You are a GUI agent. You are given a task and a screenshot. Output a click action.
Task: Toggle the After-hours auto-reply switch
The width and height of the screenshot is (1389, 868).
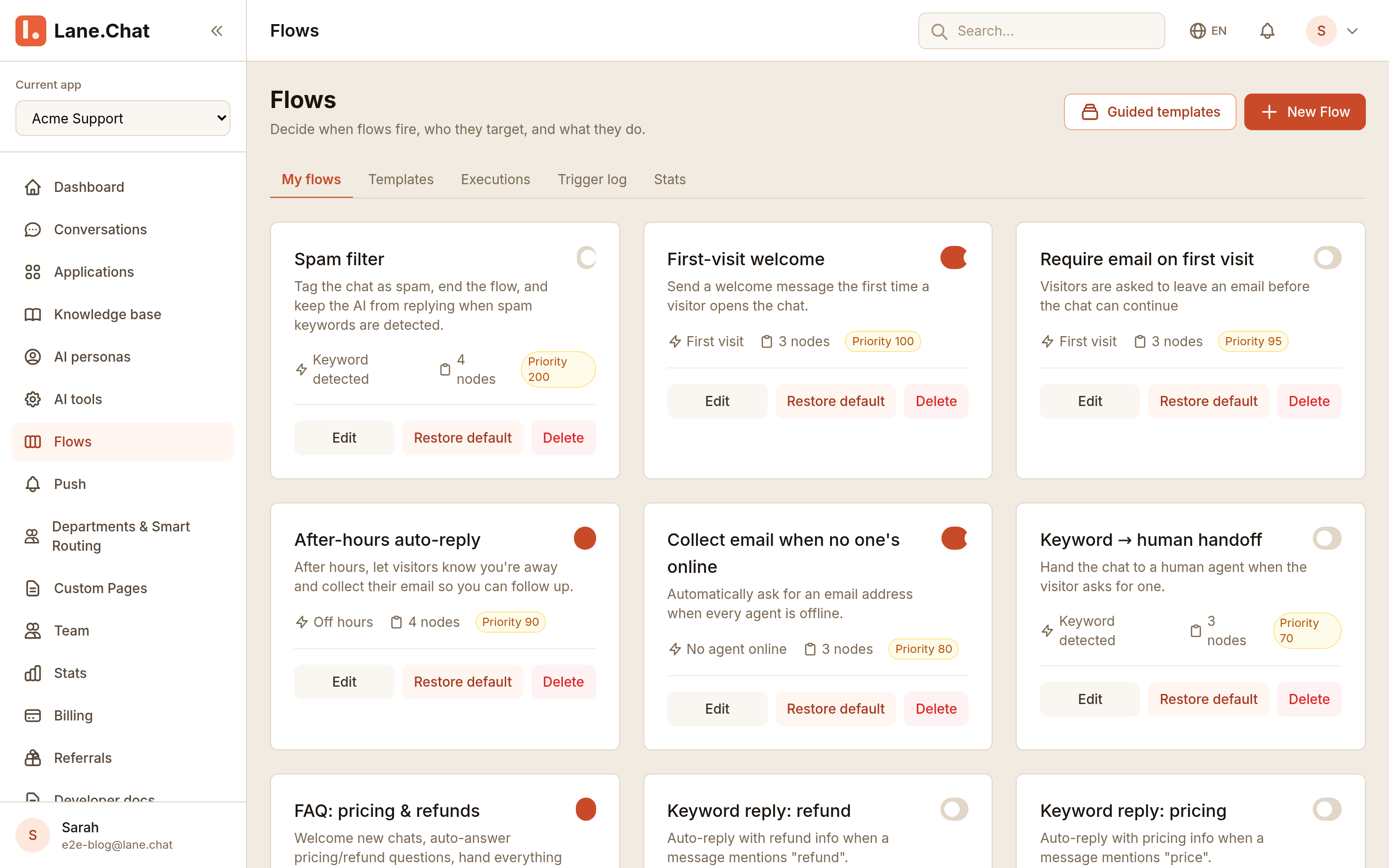coord(585,539)
